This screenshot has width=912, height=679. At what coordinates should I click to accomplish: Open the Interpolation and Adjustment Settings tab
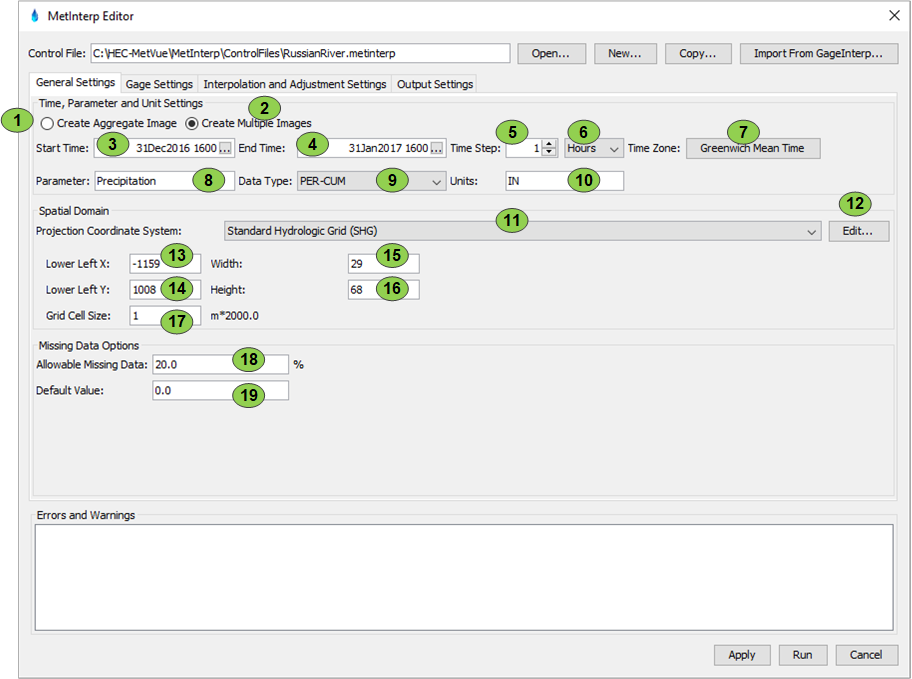(294, 85)
